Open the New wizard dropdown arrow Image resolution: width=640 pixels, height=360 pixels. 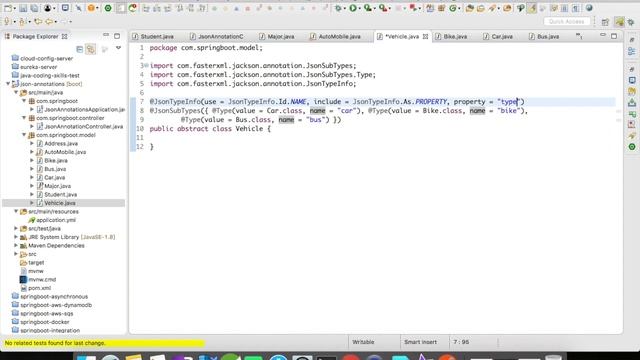click(x=15, y=9)
